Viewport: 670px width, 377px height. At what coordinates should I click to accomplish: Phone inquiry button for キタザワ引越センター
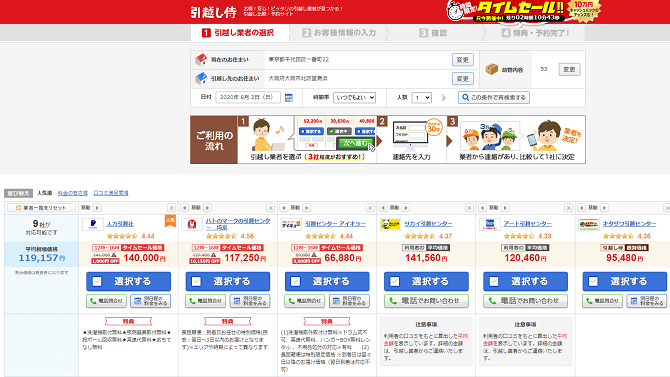click(x=602, y=301)
